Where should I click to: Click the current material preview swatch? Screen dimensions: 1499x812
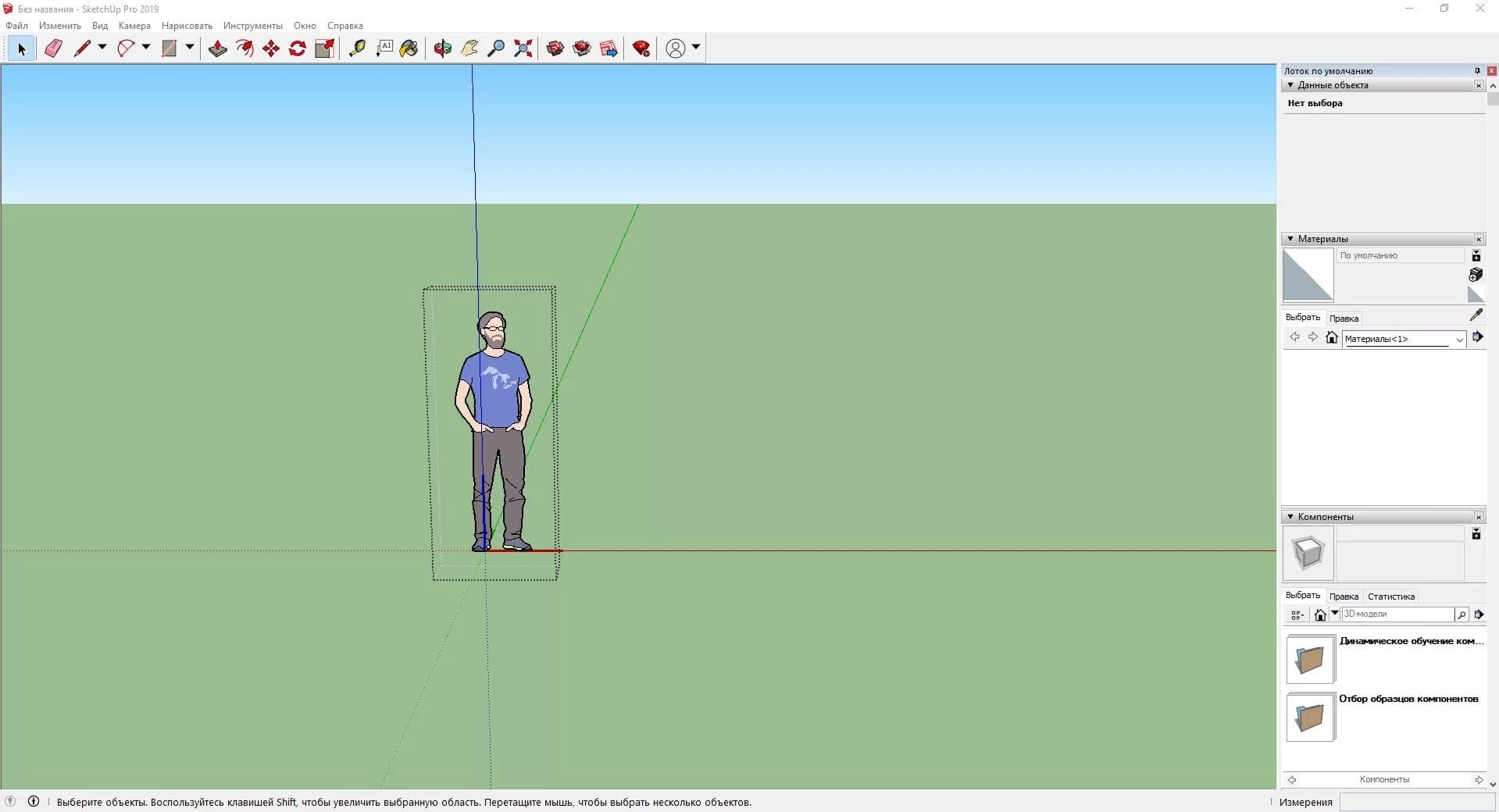(x=1308, y=275)
